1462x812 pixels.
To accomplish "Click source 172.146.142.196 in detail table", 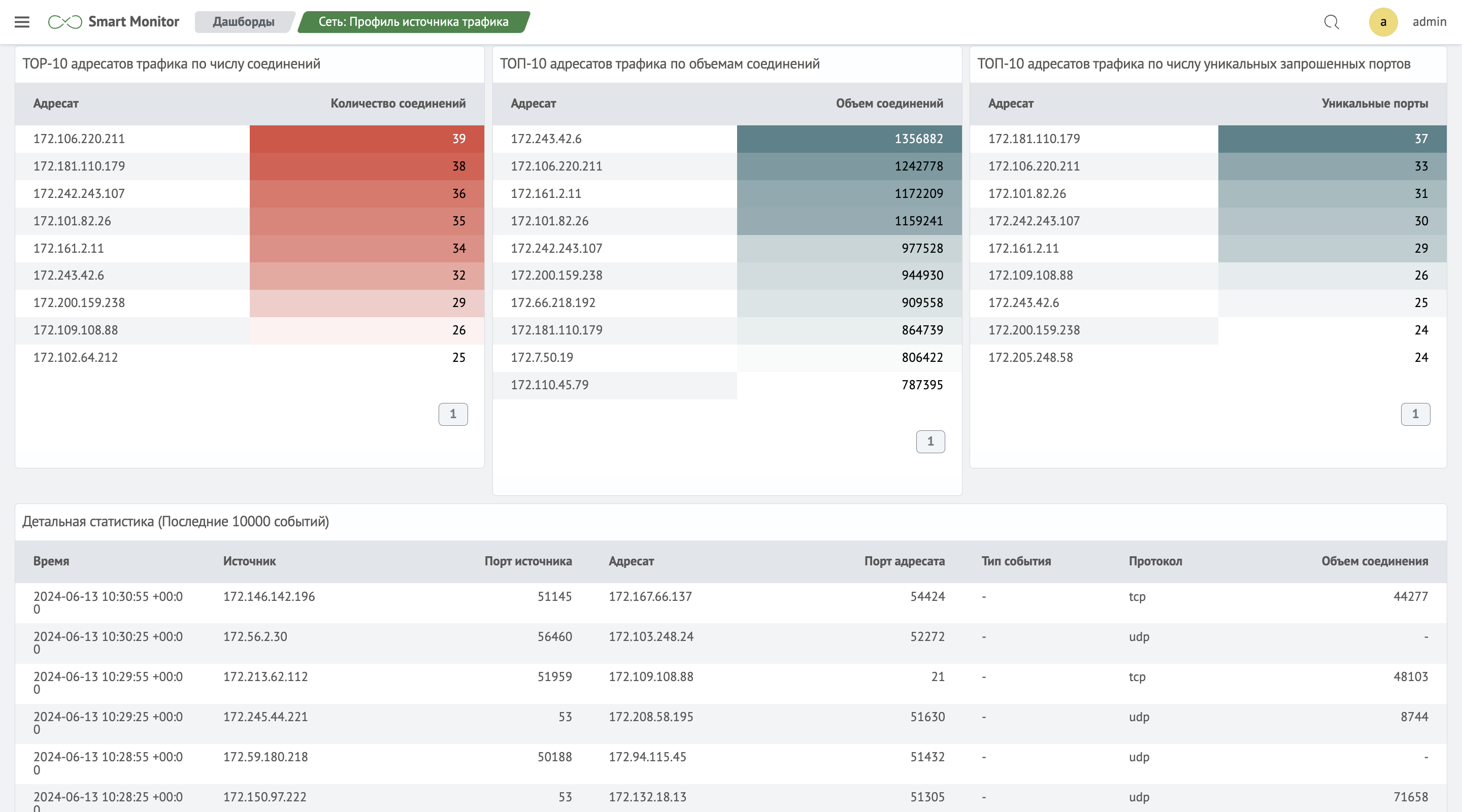I will pyautogui.click(x=269, y=596).
